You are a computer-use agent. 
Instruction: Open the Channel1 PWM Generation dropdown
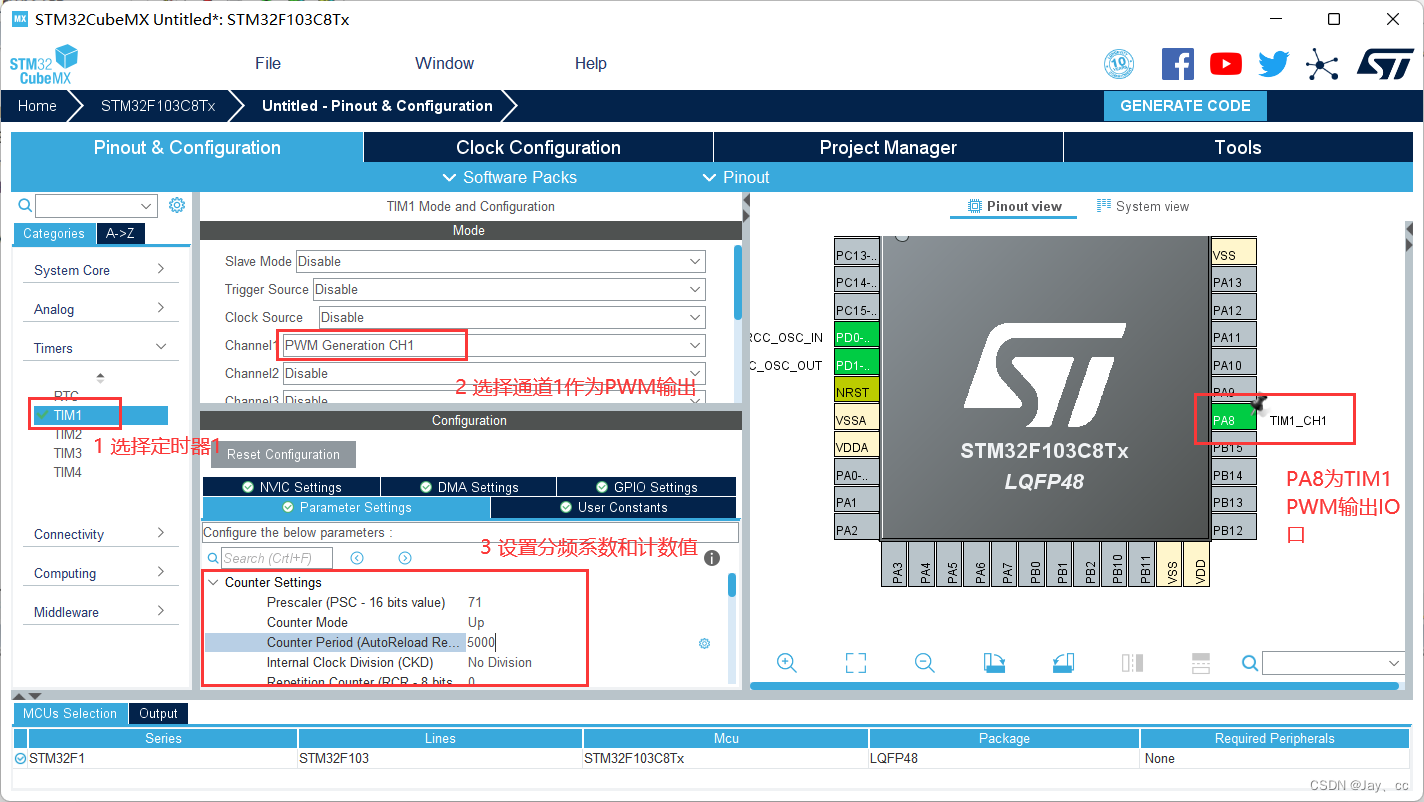[493, 345]
